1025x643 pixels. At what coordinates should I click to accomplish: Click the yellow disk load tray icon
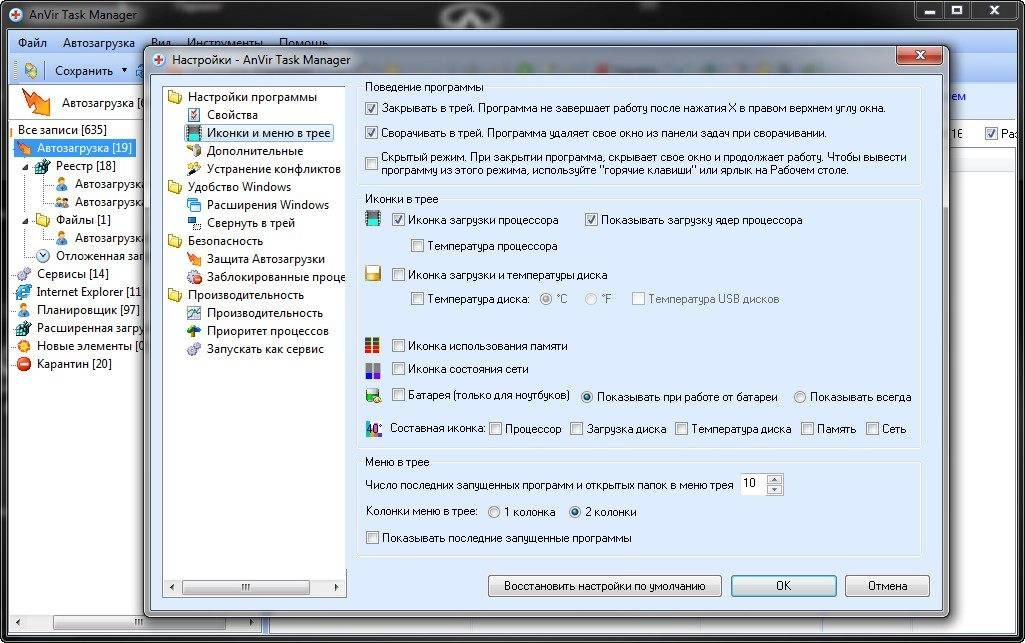[373, 274]
